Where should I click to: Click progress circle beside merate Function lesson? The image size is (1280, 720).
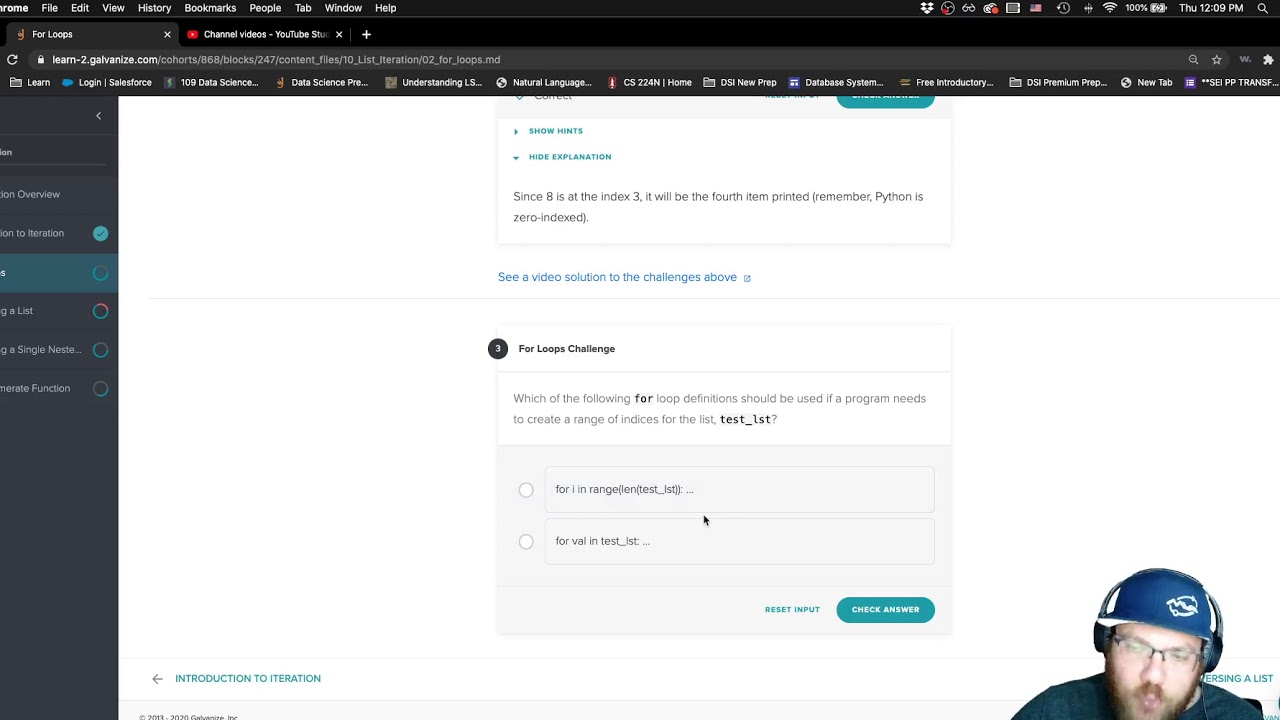click(101, 389)
